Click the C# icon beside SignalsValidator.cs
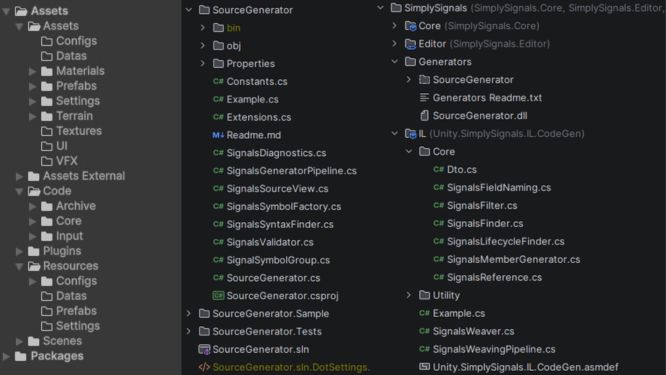The width and height of the screenshot is (666, 375). 218,242
